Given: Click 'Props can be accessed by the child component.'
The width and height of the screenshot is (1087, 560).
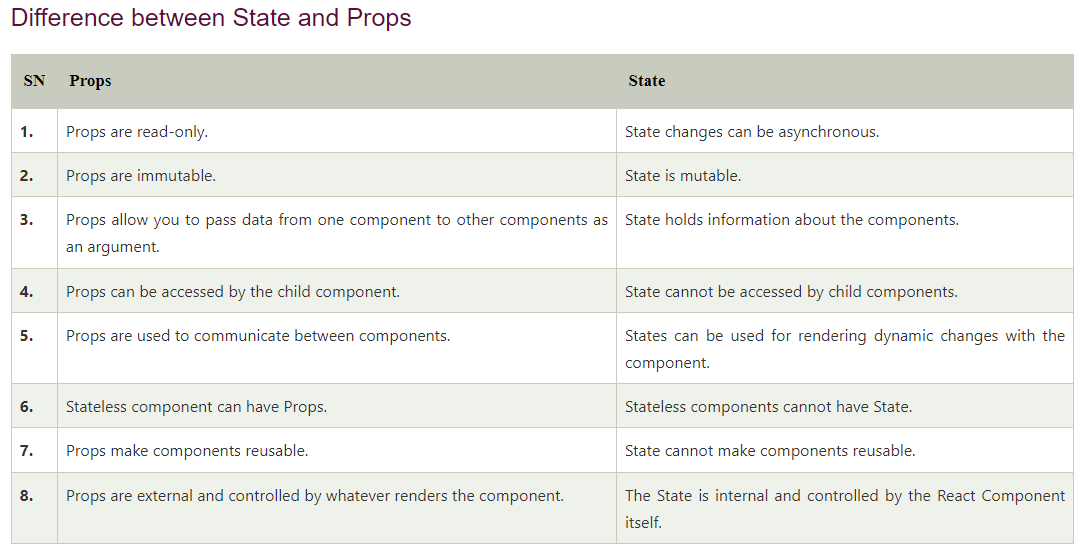Looking at the screenshot, I should point(233,292).
